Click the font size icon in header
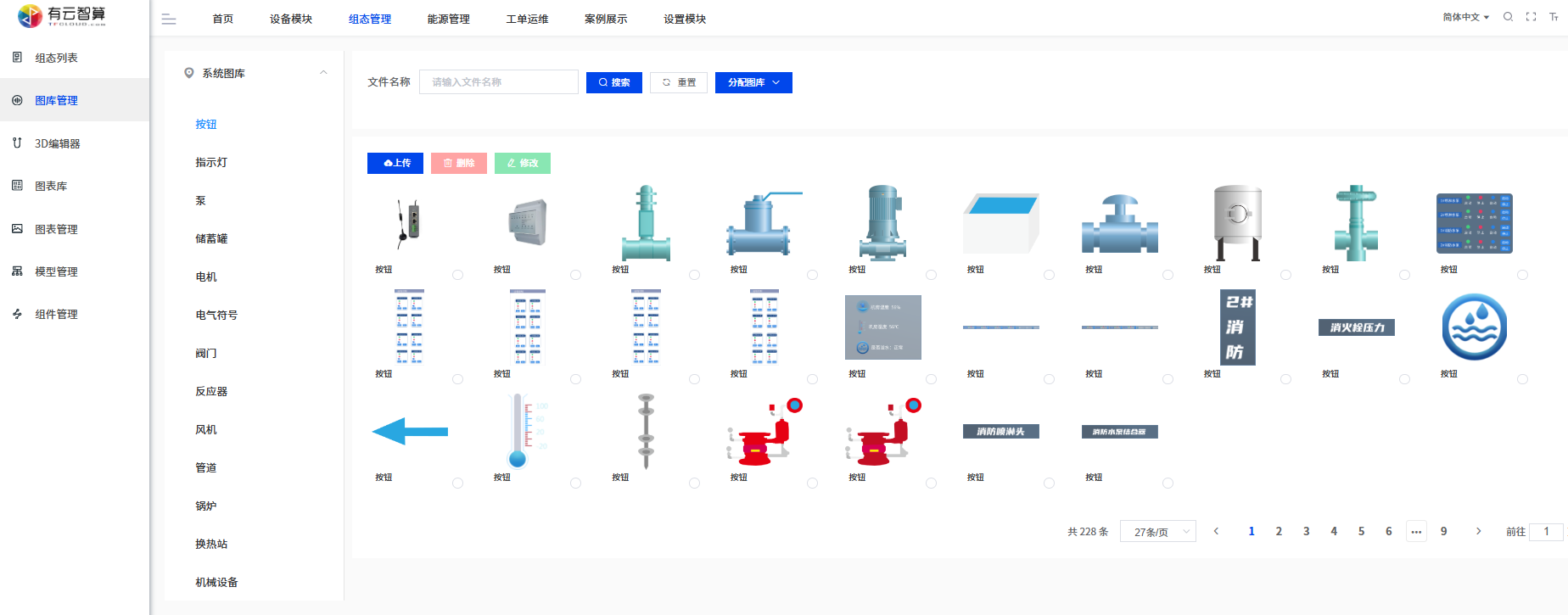The image size is (1568, 615). coord(1554,17)
